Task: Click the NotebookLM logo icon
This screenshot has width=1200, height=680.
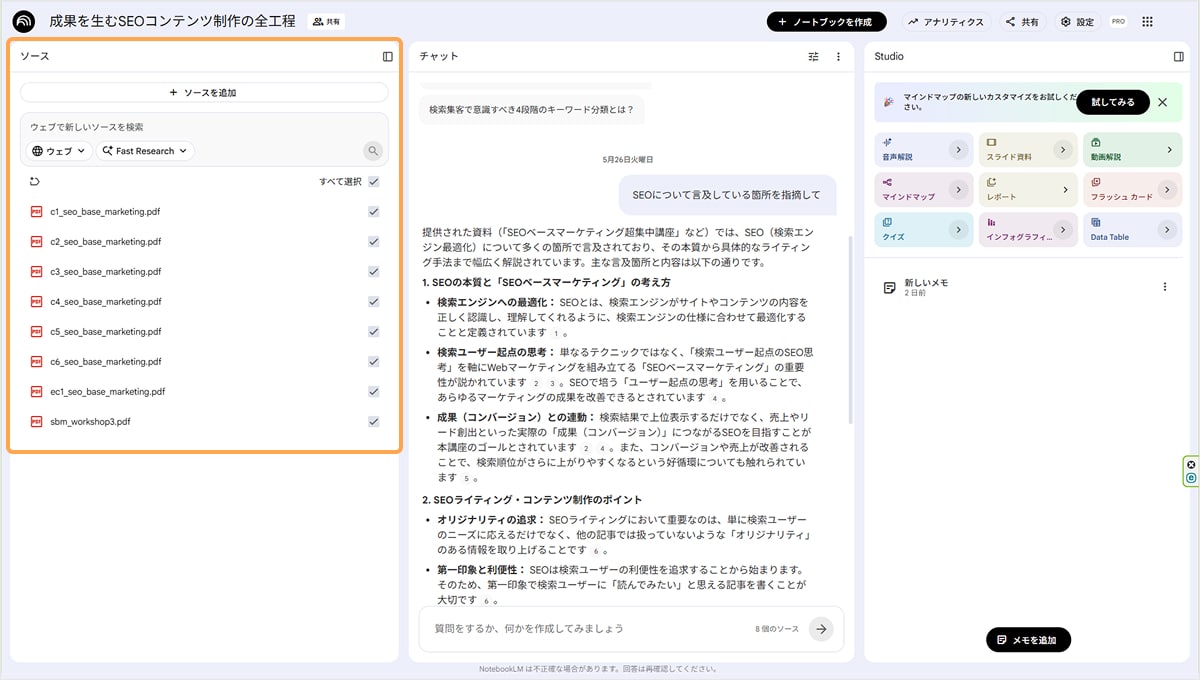Action: click(x=24, y=21)
